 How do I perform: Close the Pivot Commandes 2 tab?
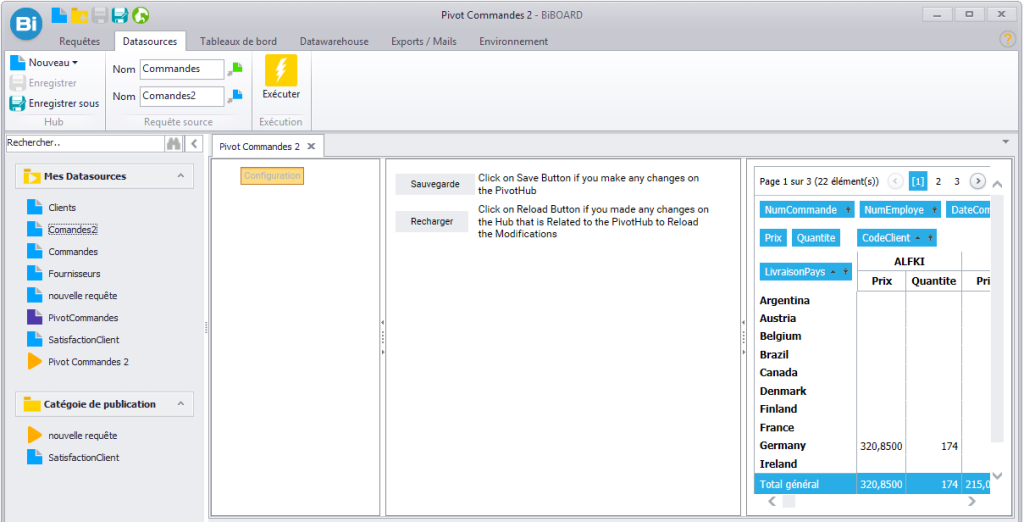tap(312, 146)
